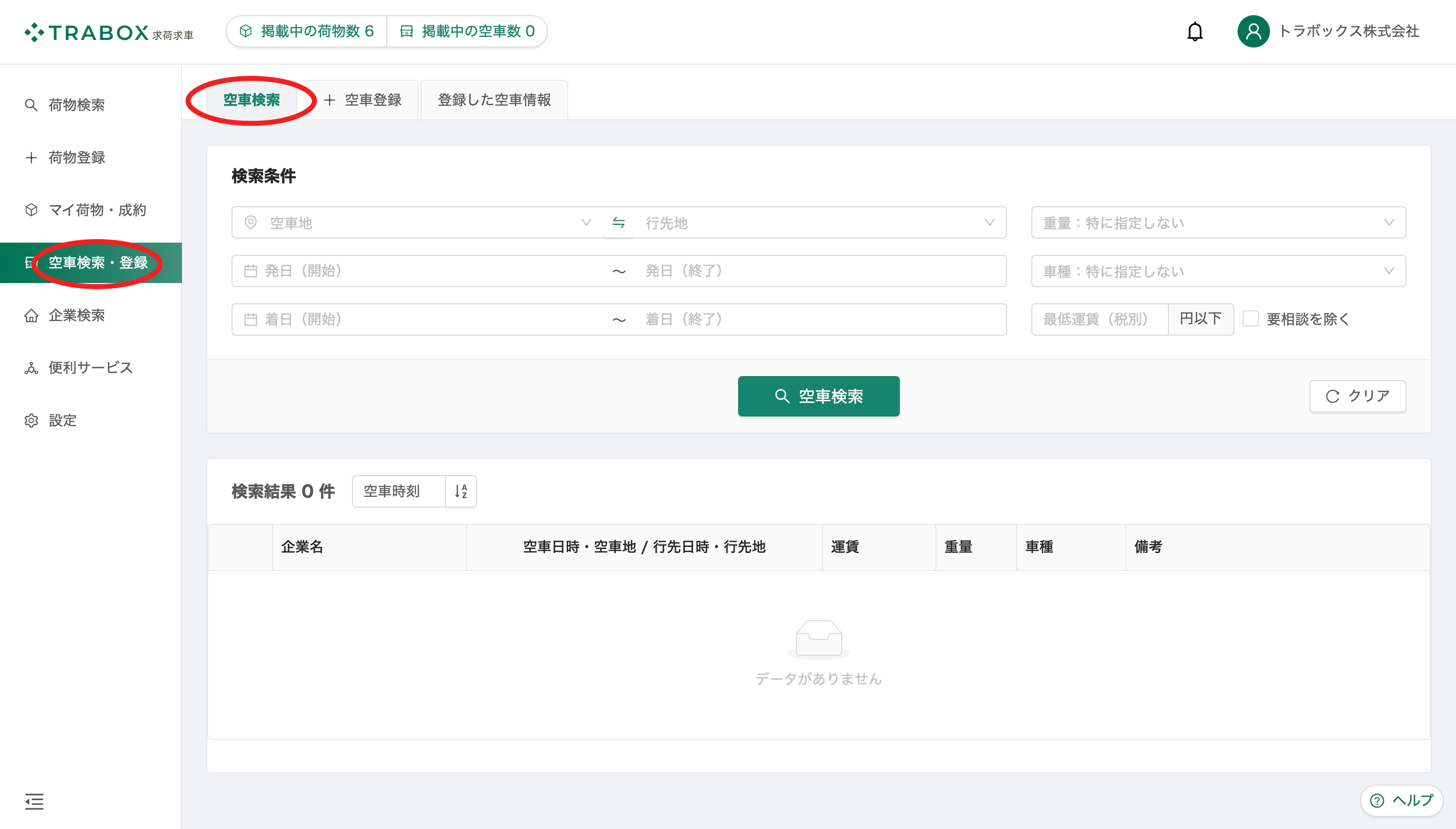Click the green user avatar icon

[x=1253, y=31]
